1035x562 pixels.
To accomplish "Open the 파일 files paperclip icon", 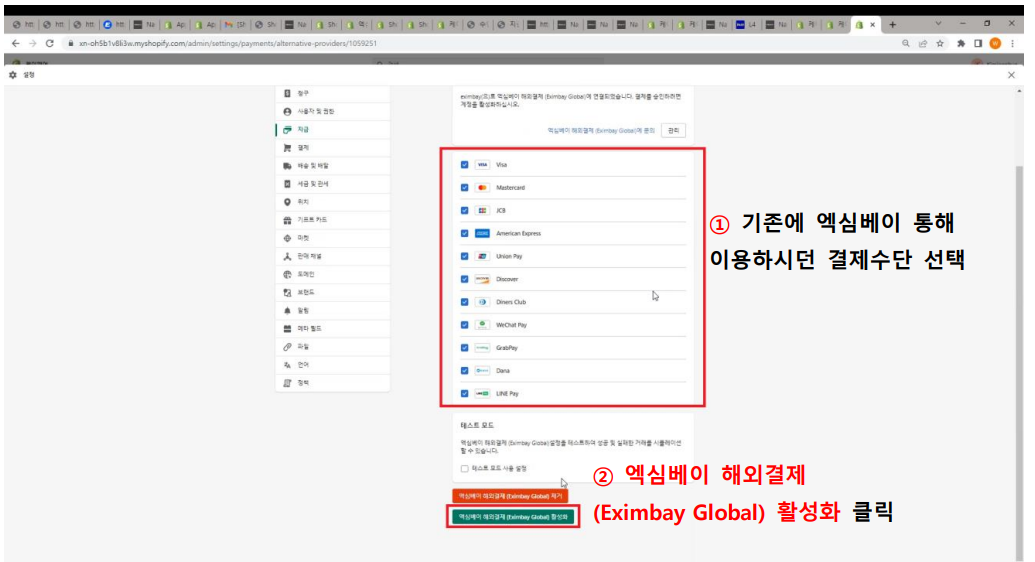I will click(287, 347).
